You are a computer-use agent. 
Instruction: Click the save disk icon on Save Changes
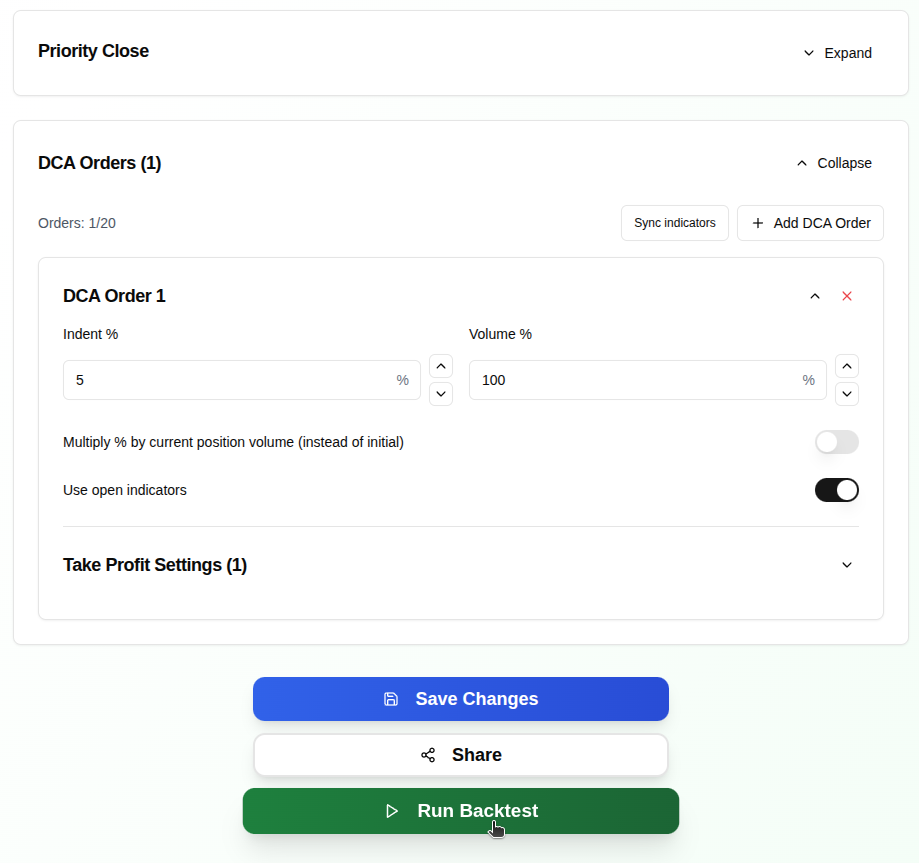pyautogui.click(x=391, y=699)
